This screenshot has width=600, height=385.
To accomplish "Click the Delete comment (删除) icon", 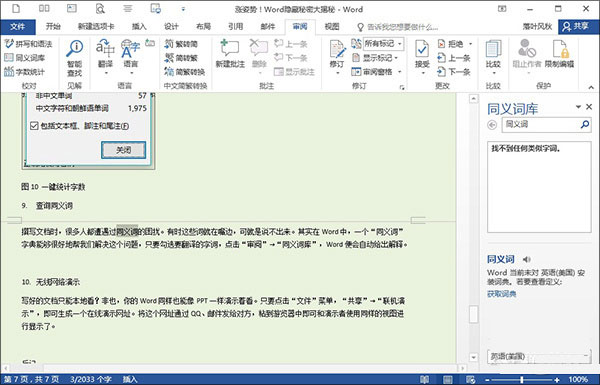I will click(259, 49).
